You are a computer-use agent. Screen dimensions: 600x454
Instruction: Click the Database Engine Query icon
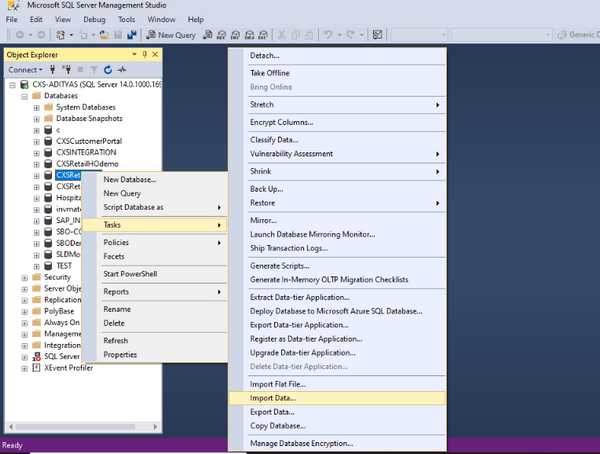(x=207, y=35)
